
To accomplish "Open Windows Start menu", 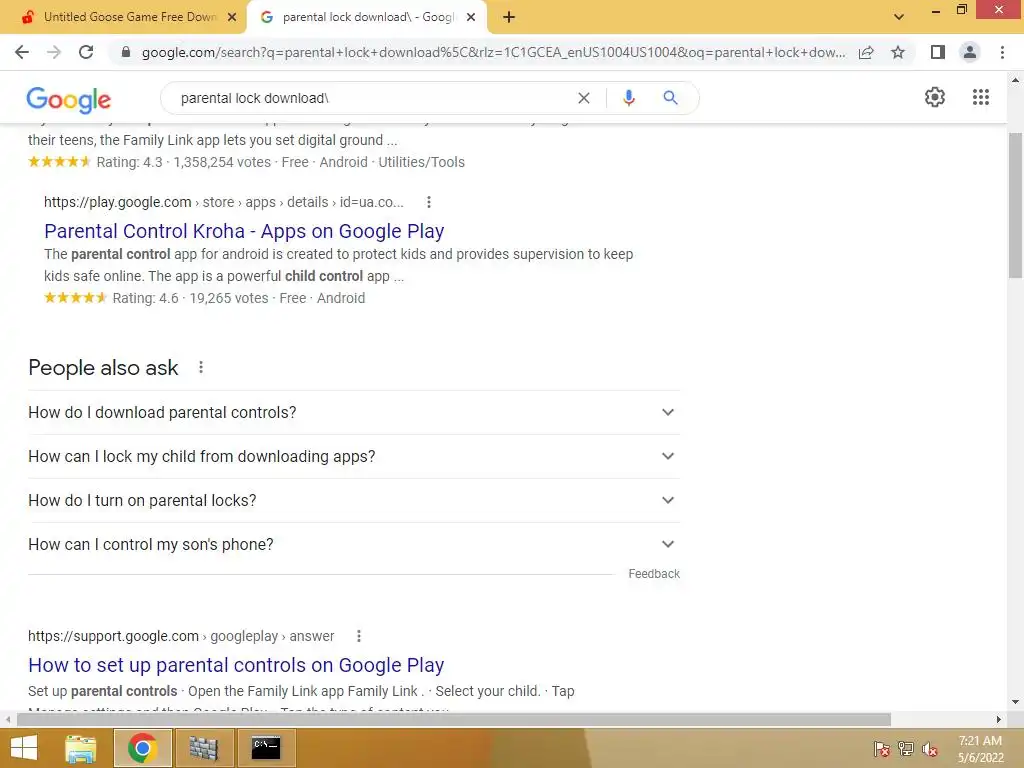I will click(24, 748).
